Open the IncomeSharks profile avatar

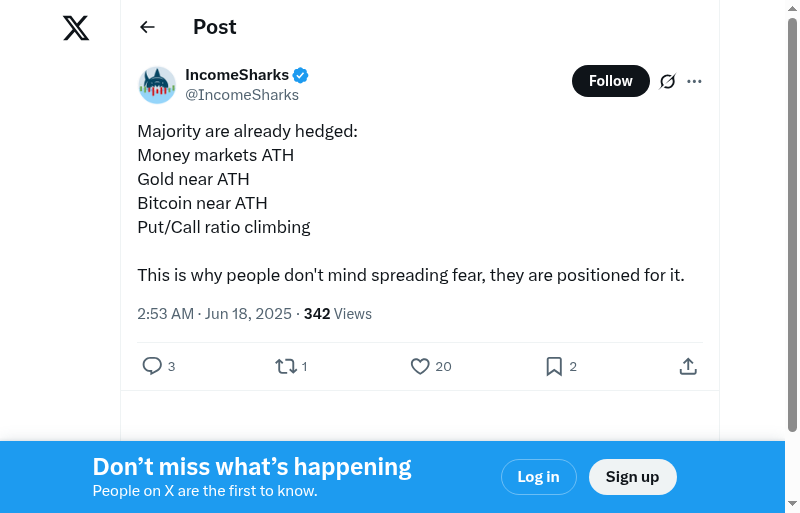[157, 85]
